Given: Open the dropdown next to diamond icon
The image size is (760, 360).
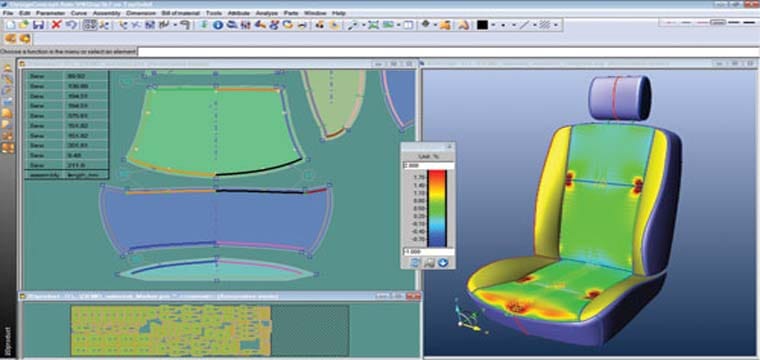Looking at the screenshot, I should (x=435, y=25).
